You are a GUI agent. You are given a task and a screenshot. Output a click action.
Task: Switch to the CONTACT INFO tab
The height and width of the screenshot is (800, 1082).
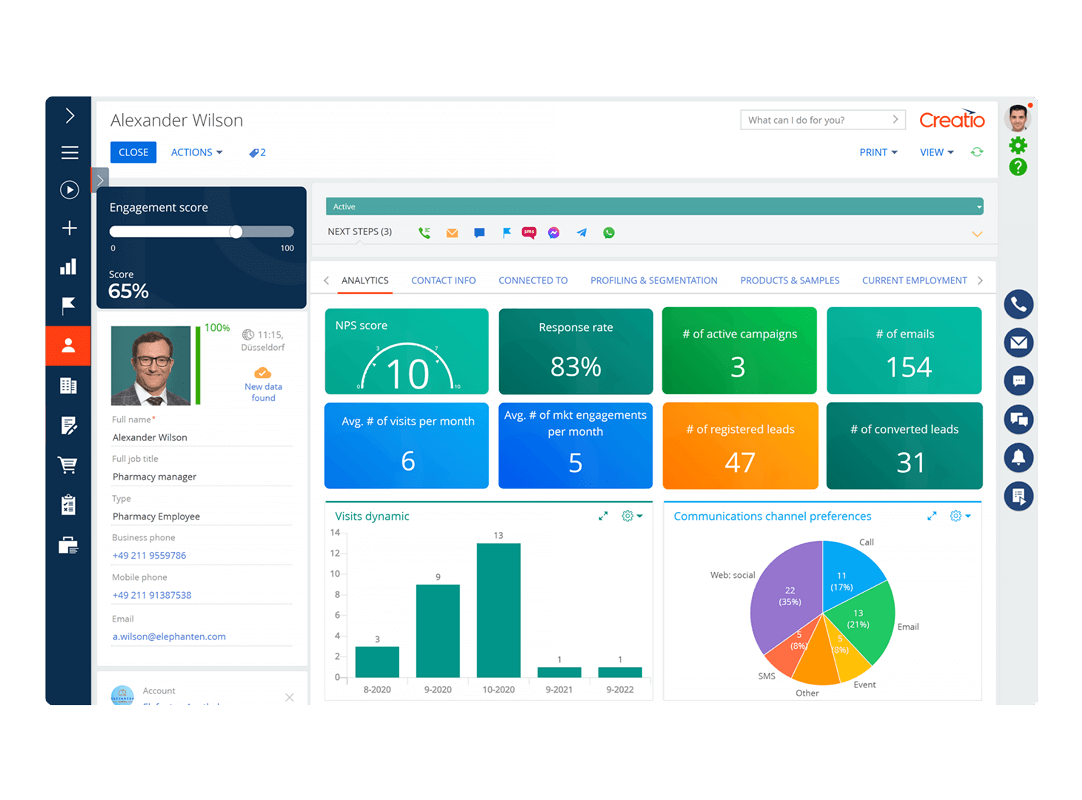[444, 280]
